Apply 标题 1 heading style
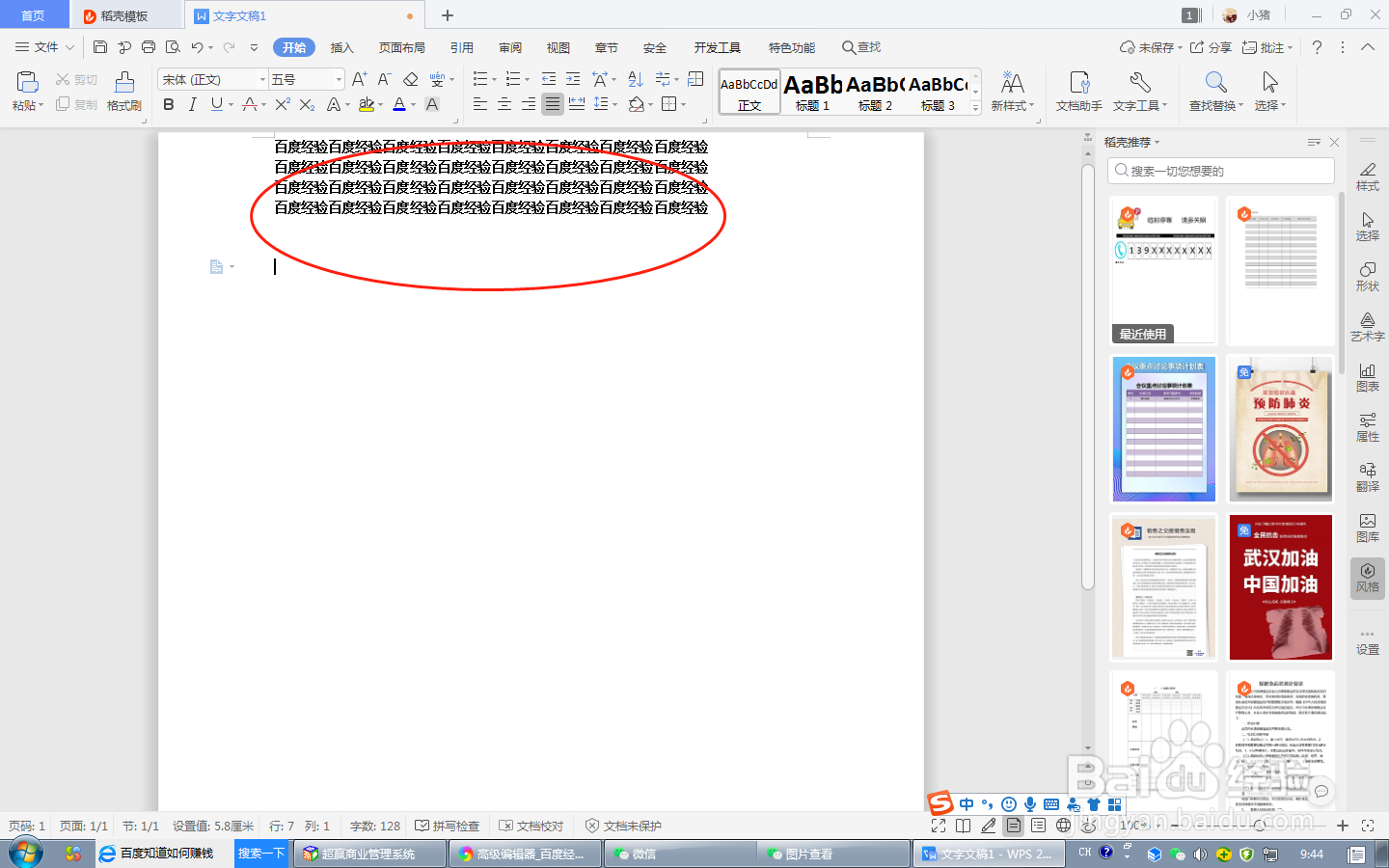The height and width of the screenshot is (868, 1389). tap(813, 92)
